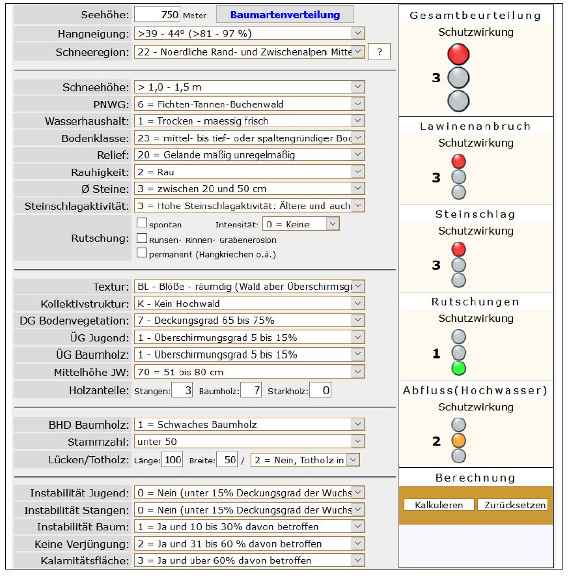Open the Ø Steine dropdown
569x576 pixels.
point(249,188)
